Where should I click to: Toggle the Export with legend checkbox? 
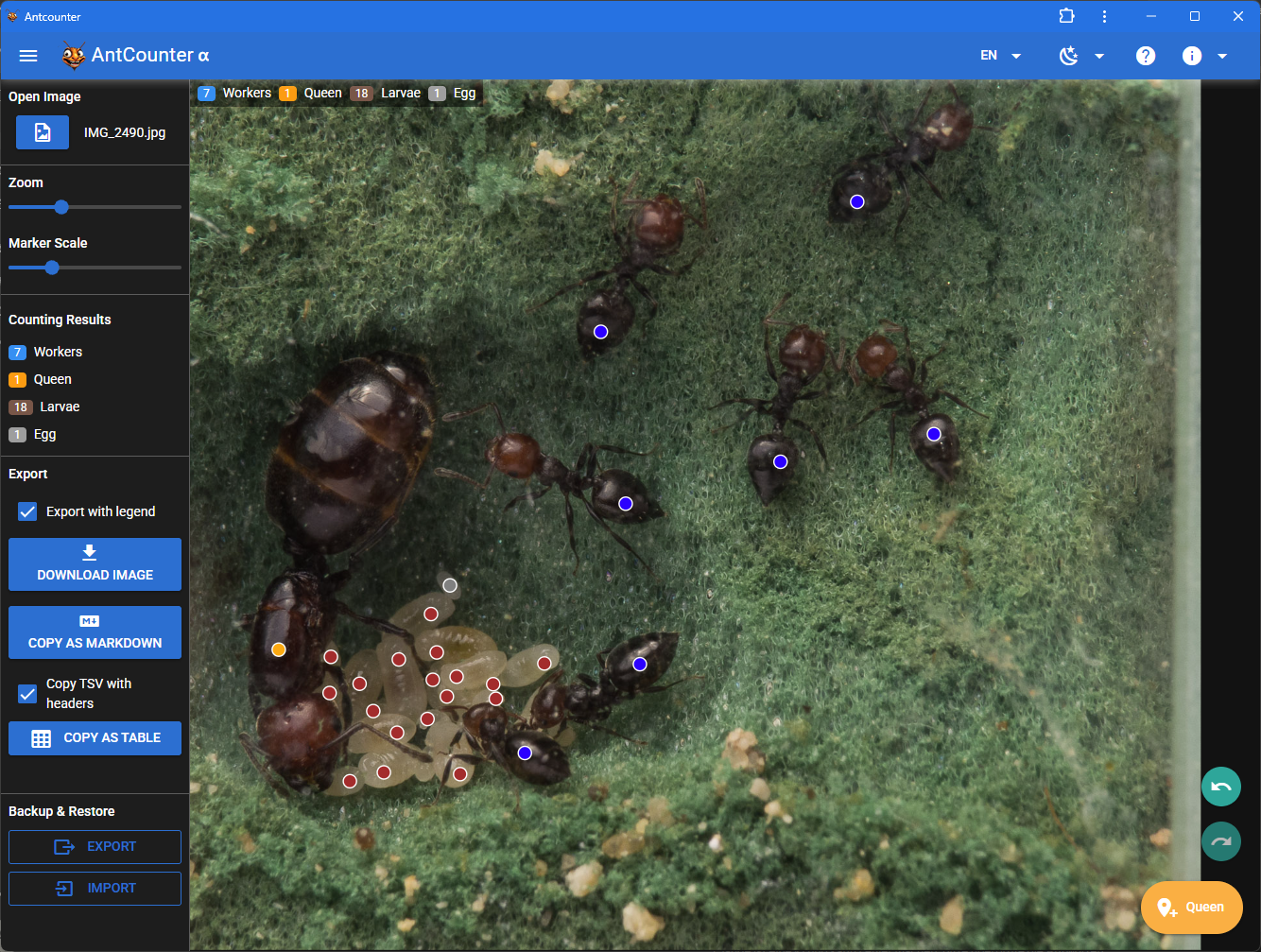27,511
